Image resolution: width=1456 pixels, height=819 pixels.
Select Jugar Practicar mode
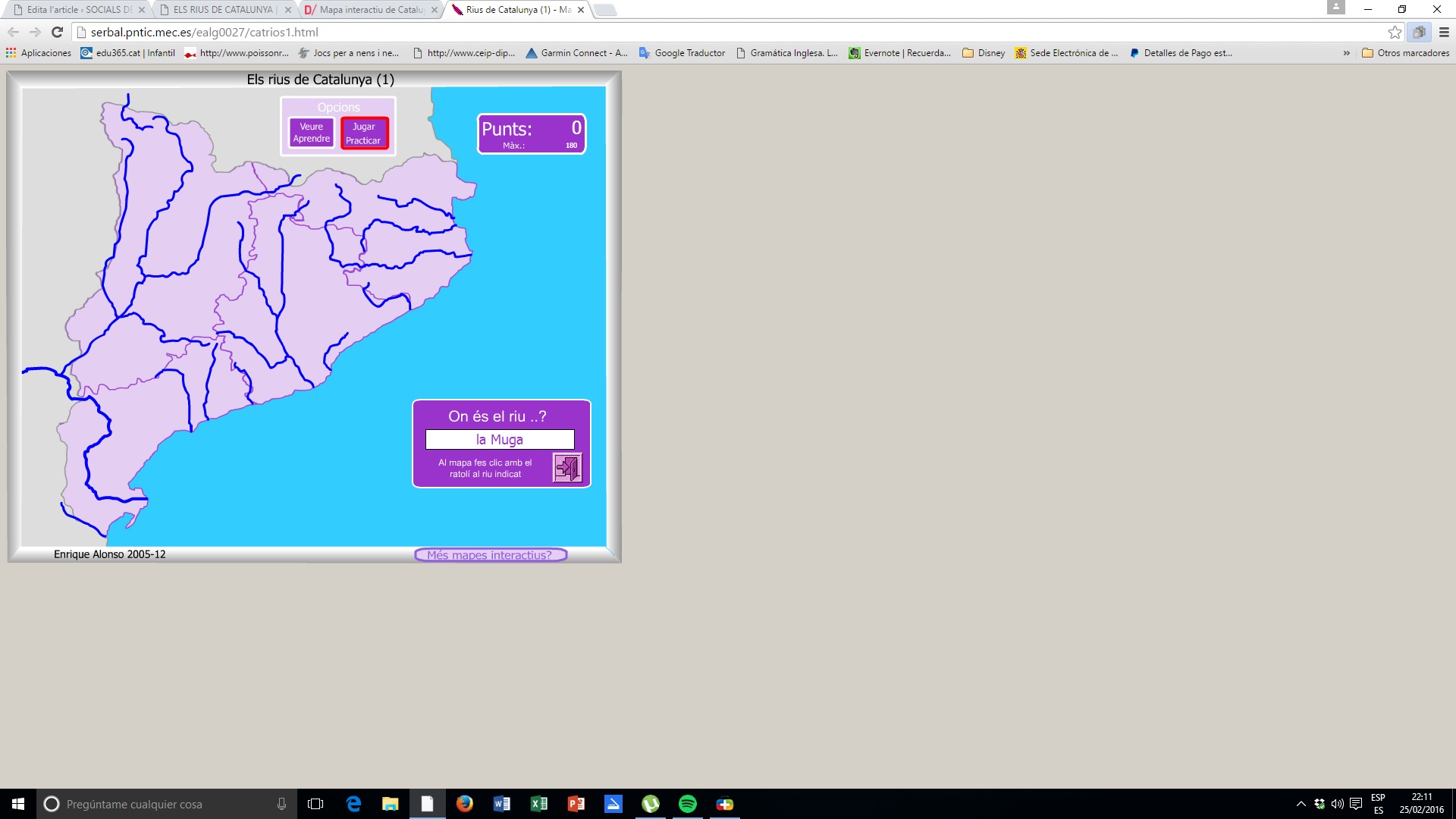point(364,133)
